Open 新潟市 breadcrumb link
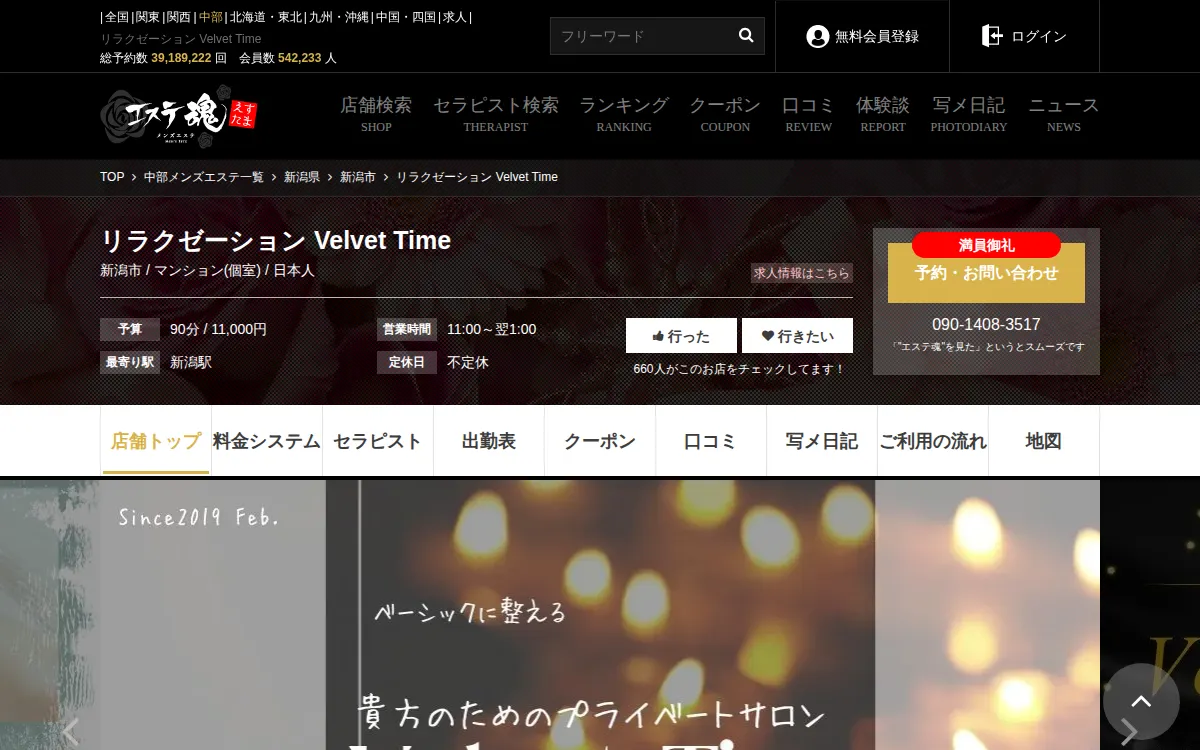 click(x=358, y=177)
